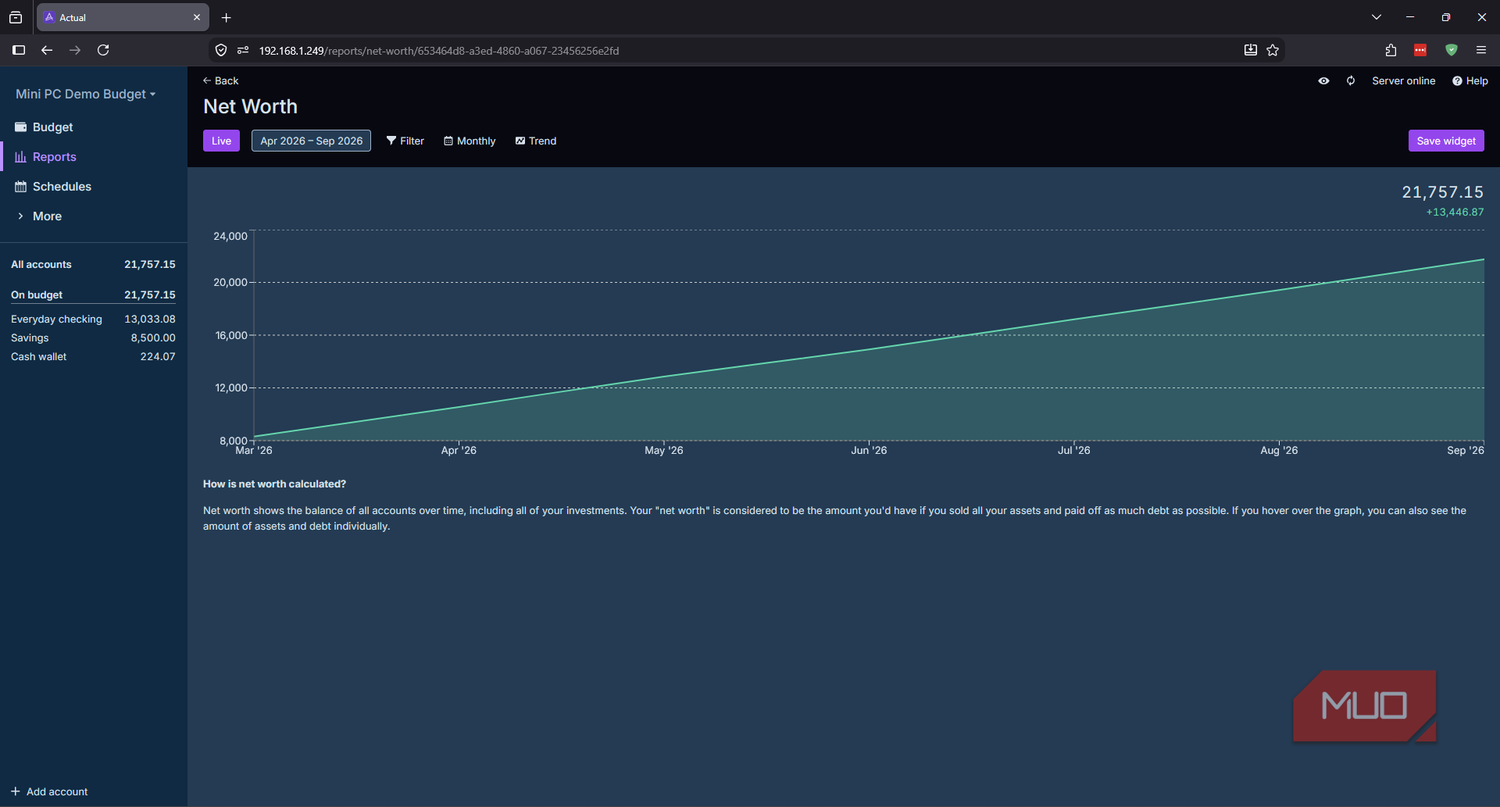
Task: Open Reports in the sidebar
Action: (x=94, y=157)
